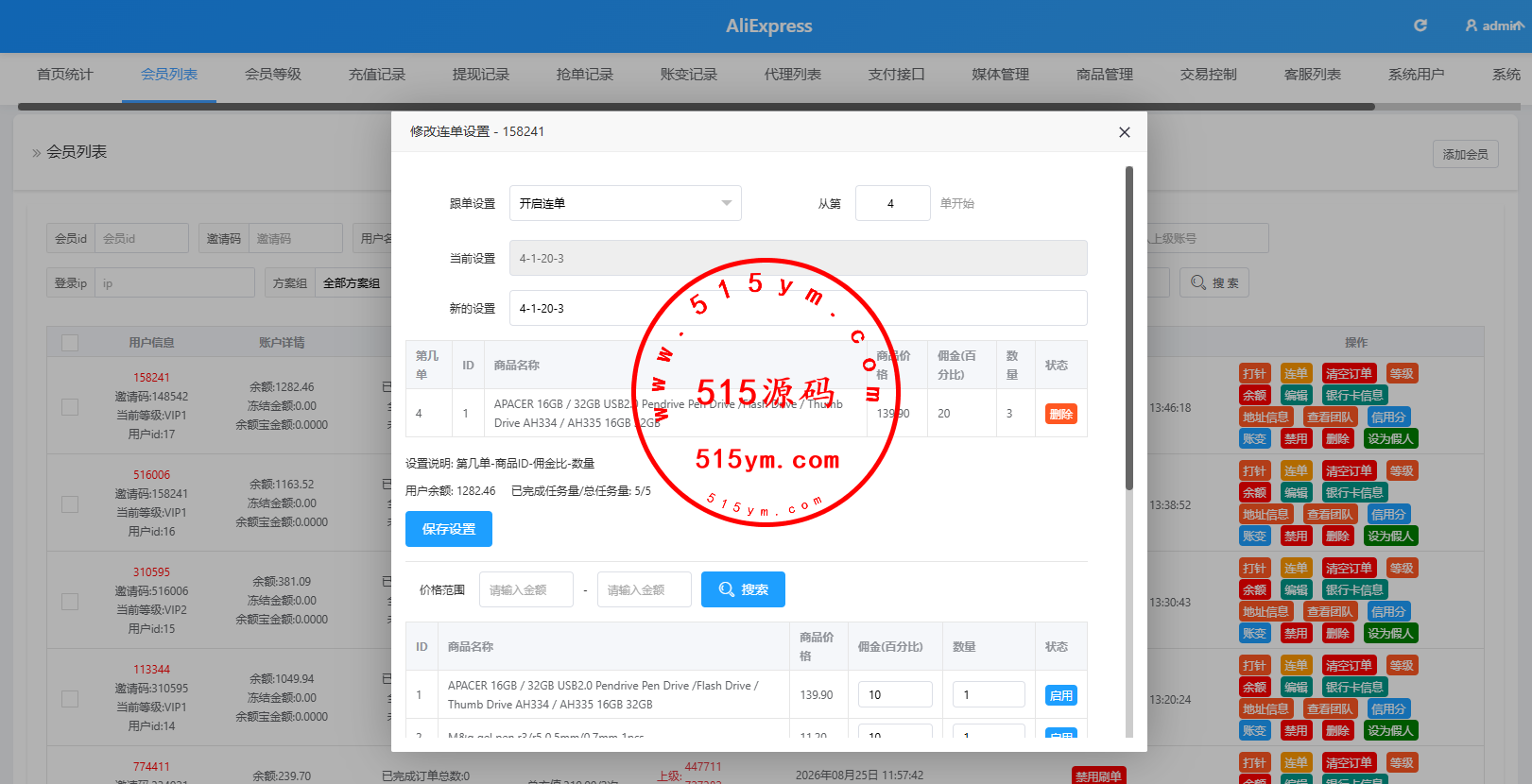
Task: Click the refresh icon in header
Action: [x=1420, y=26]
